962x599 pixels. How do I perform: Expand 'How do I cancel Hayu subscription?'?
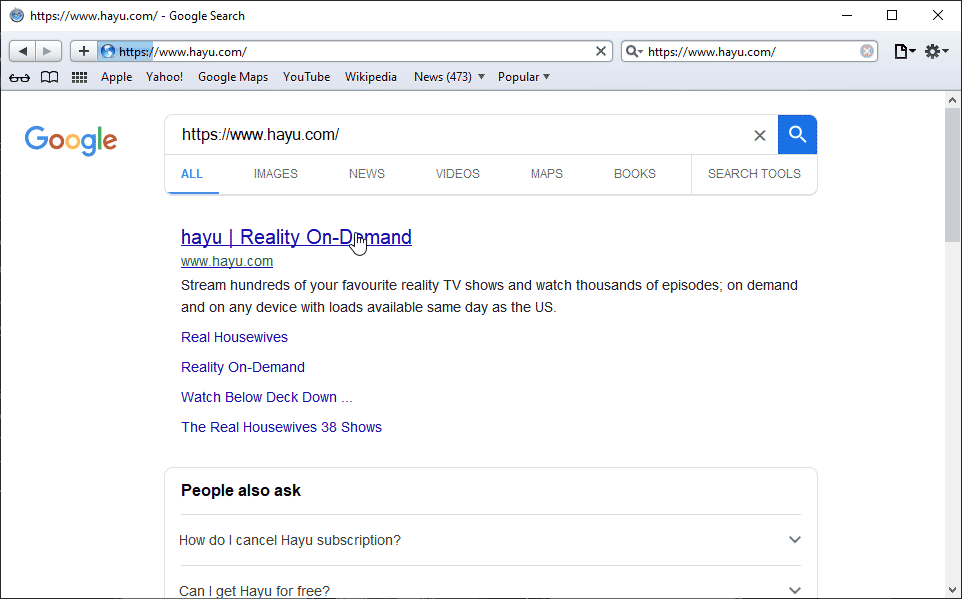point(491,540)
